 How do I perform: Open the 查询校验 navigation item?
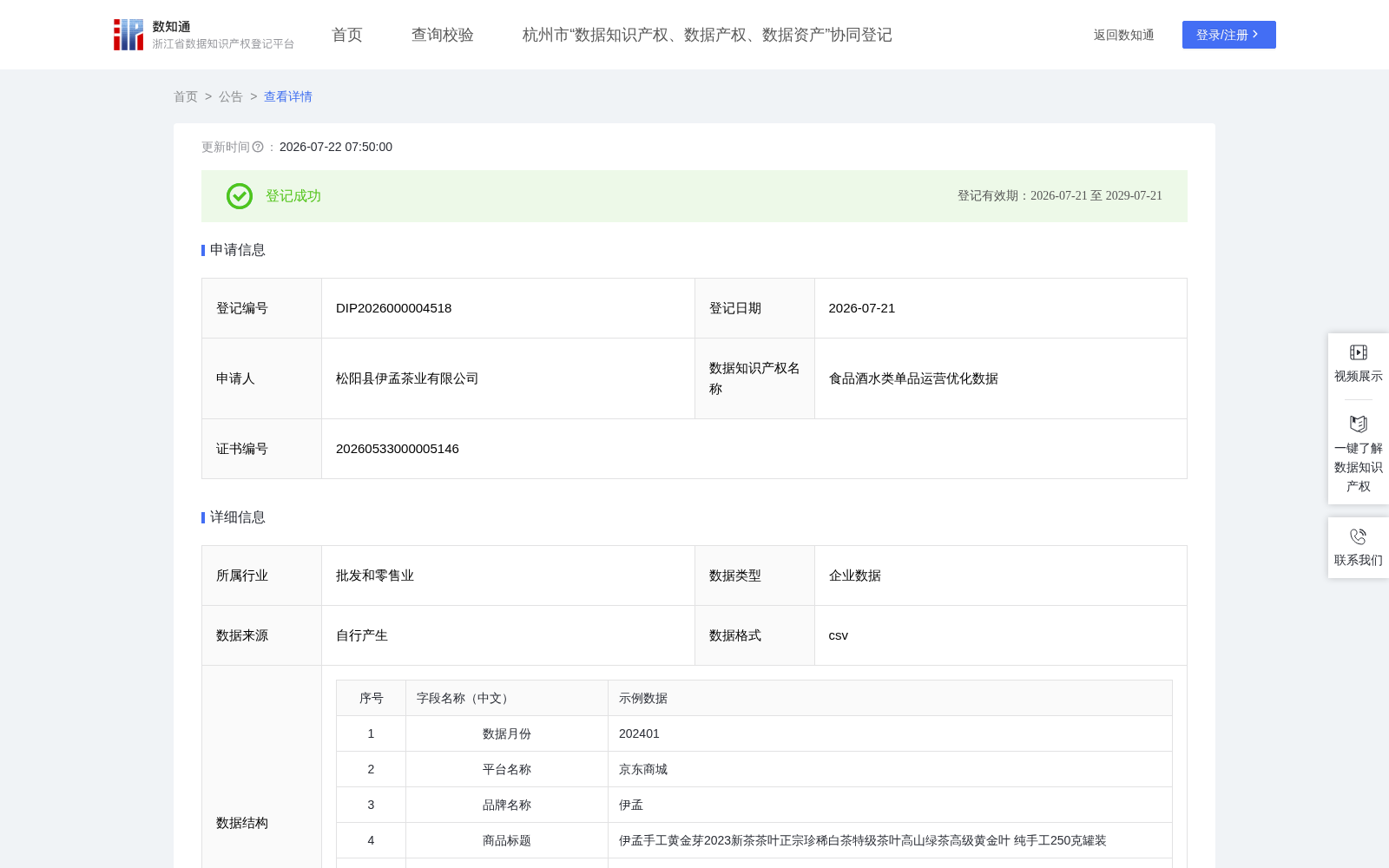443,35
